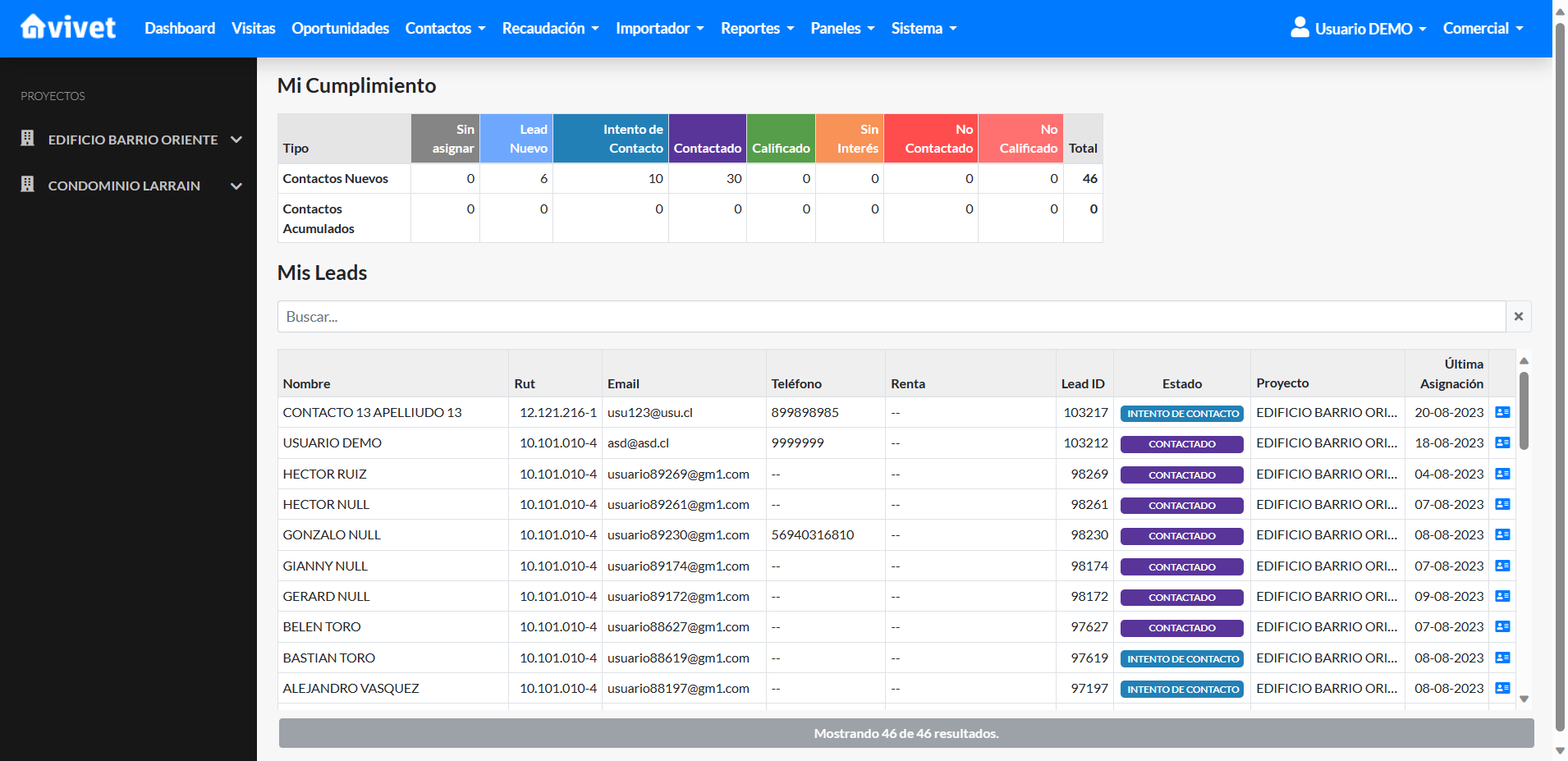Click the user avatar icon for Usuario DEMO
This screenshot has width=1568, height=761.
pyautogui.click(x=1299, y=28)
